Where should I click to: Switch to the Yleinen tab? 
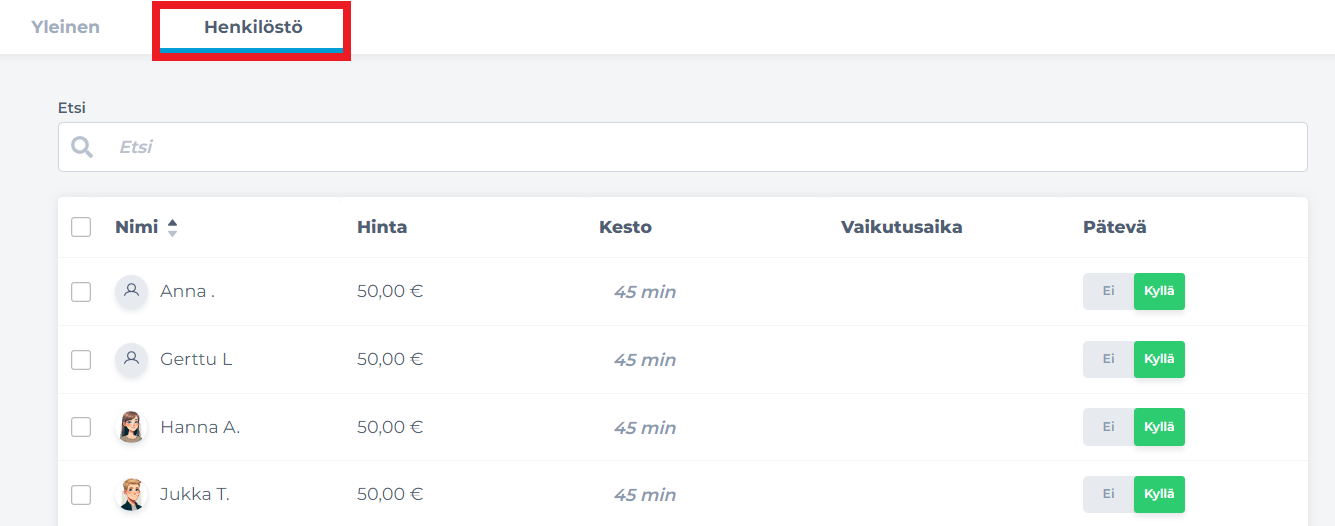(x=66, y=27)
